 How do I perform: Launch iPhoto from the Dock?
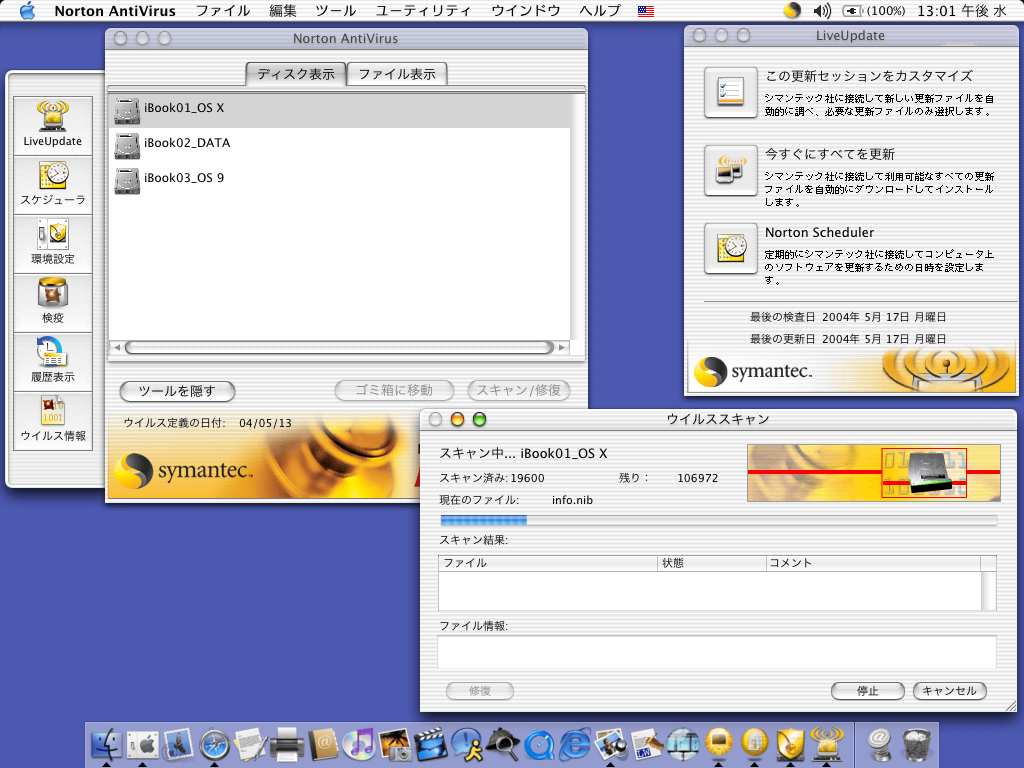[x=394, y=744]
